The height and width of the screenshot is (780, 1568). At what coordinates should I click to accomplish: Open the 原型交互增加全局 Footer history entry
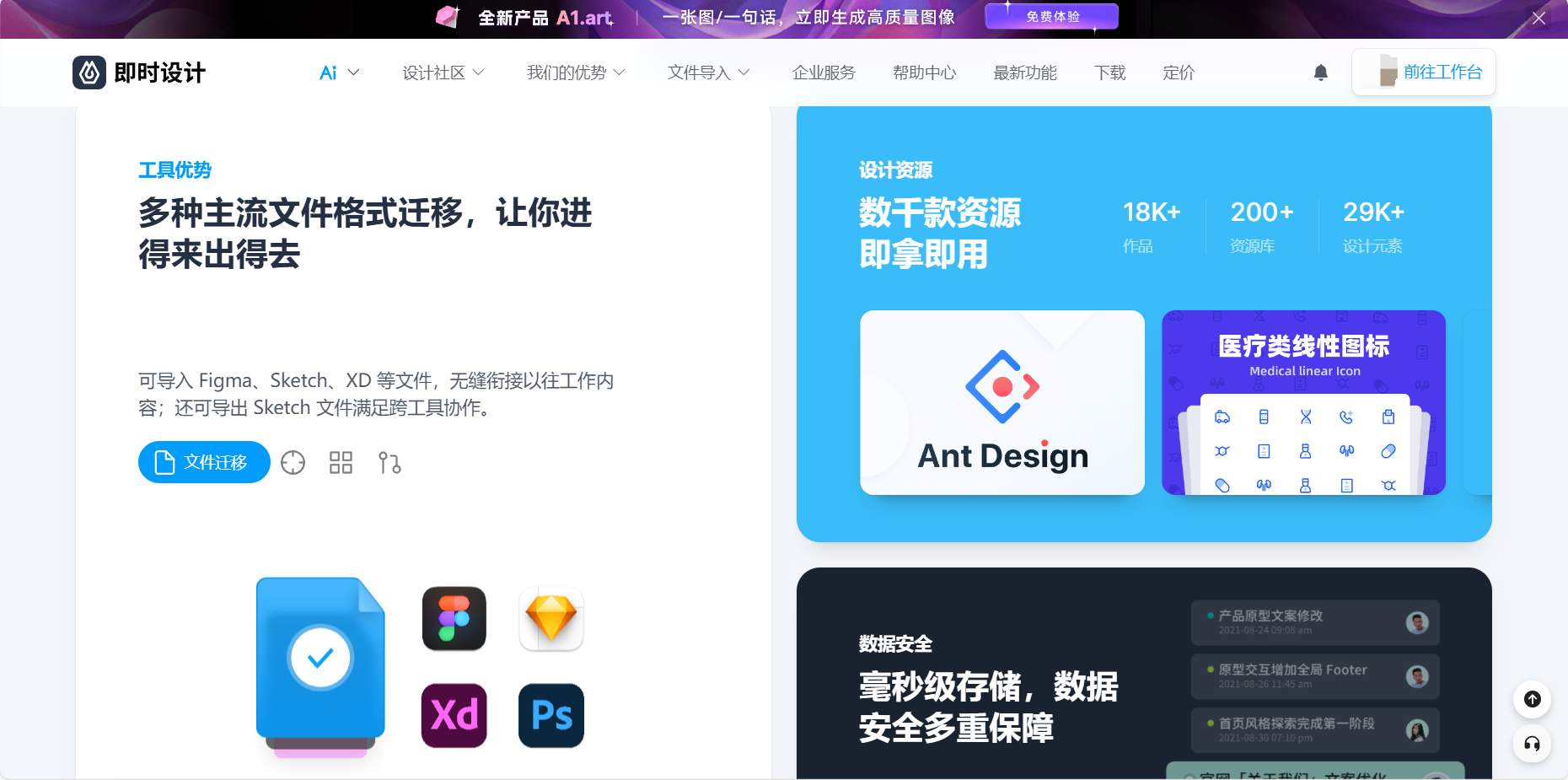1315,676
